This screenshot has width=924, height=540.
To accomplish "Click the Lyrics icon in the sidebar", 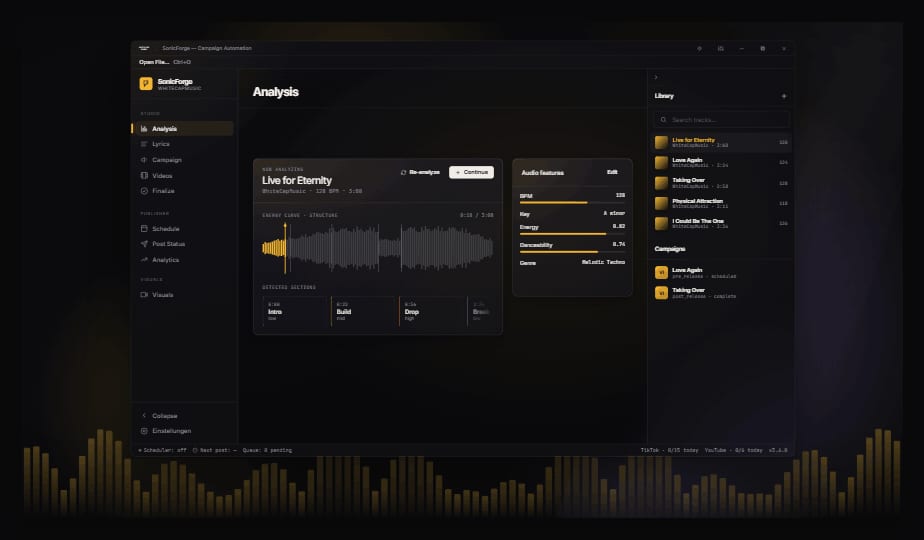I will point(144,144).
